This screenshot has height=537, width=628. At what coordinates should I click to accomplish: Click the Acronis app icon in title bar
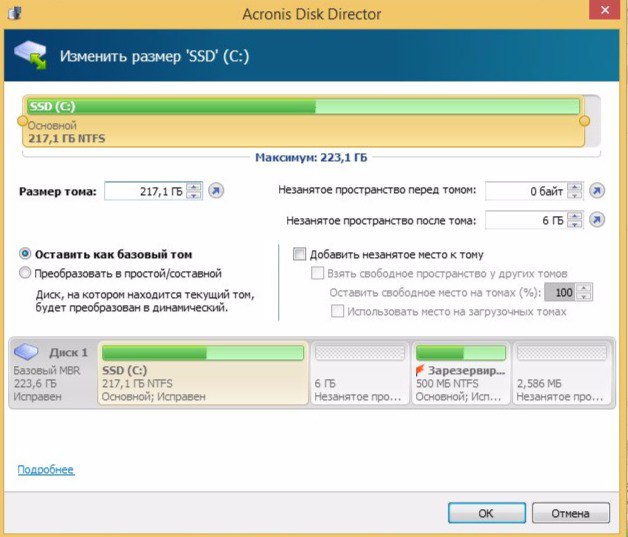(14, 12)
